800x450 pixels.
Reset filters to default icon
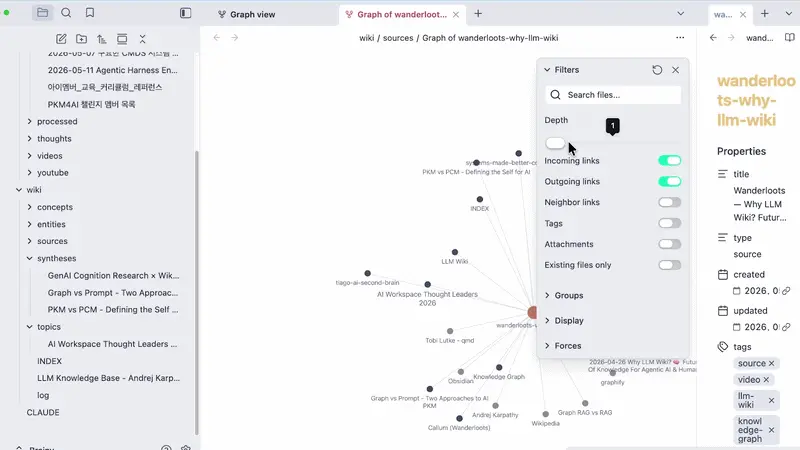click(657, 70)
